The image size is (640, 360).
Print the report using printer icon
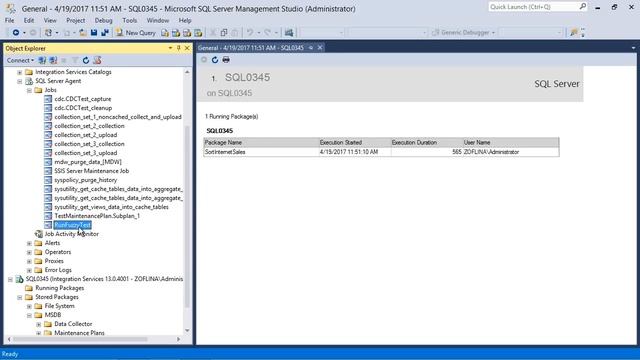pyautogui.click(x=226, y=60)
